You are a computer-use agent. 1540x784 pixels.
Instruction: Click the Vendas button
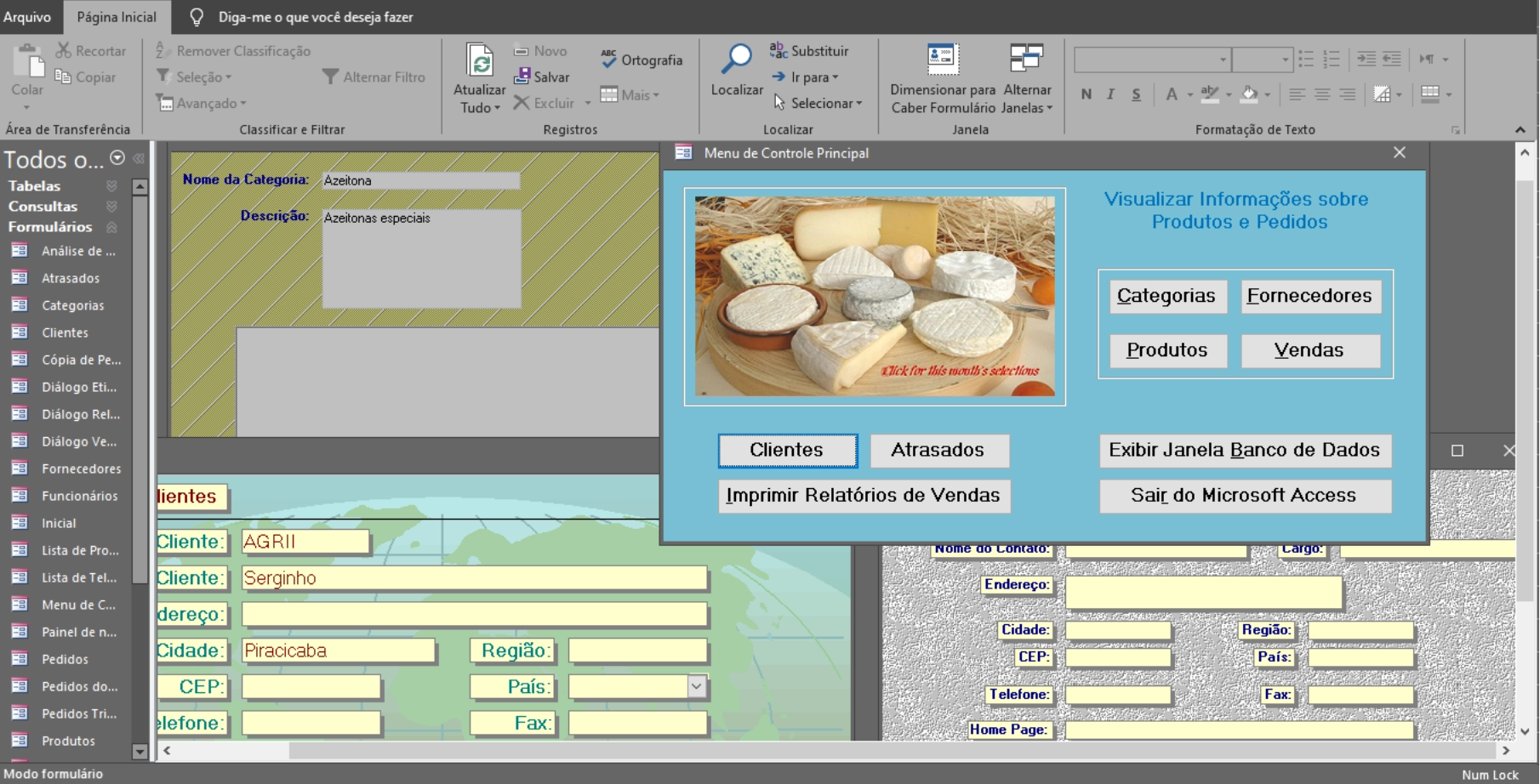click(x=1310, y=350)
